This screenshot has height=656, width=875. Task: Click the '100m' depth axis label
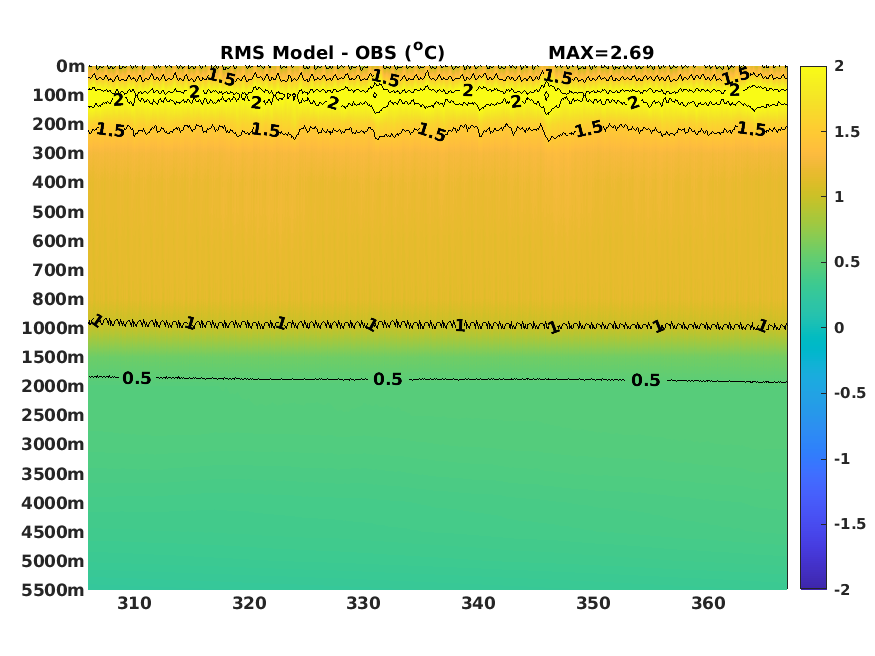(58, 95)
